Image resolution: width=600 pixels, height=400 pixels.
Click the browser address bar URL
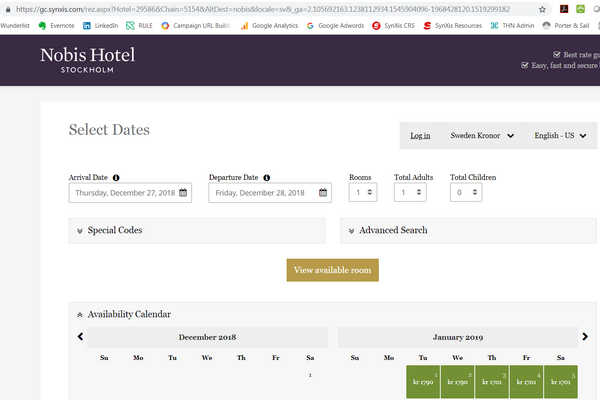(x=263, y=9)
